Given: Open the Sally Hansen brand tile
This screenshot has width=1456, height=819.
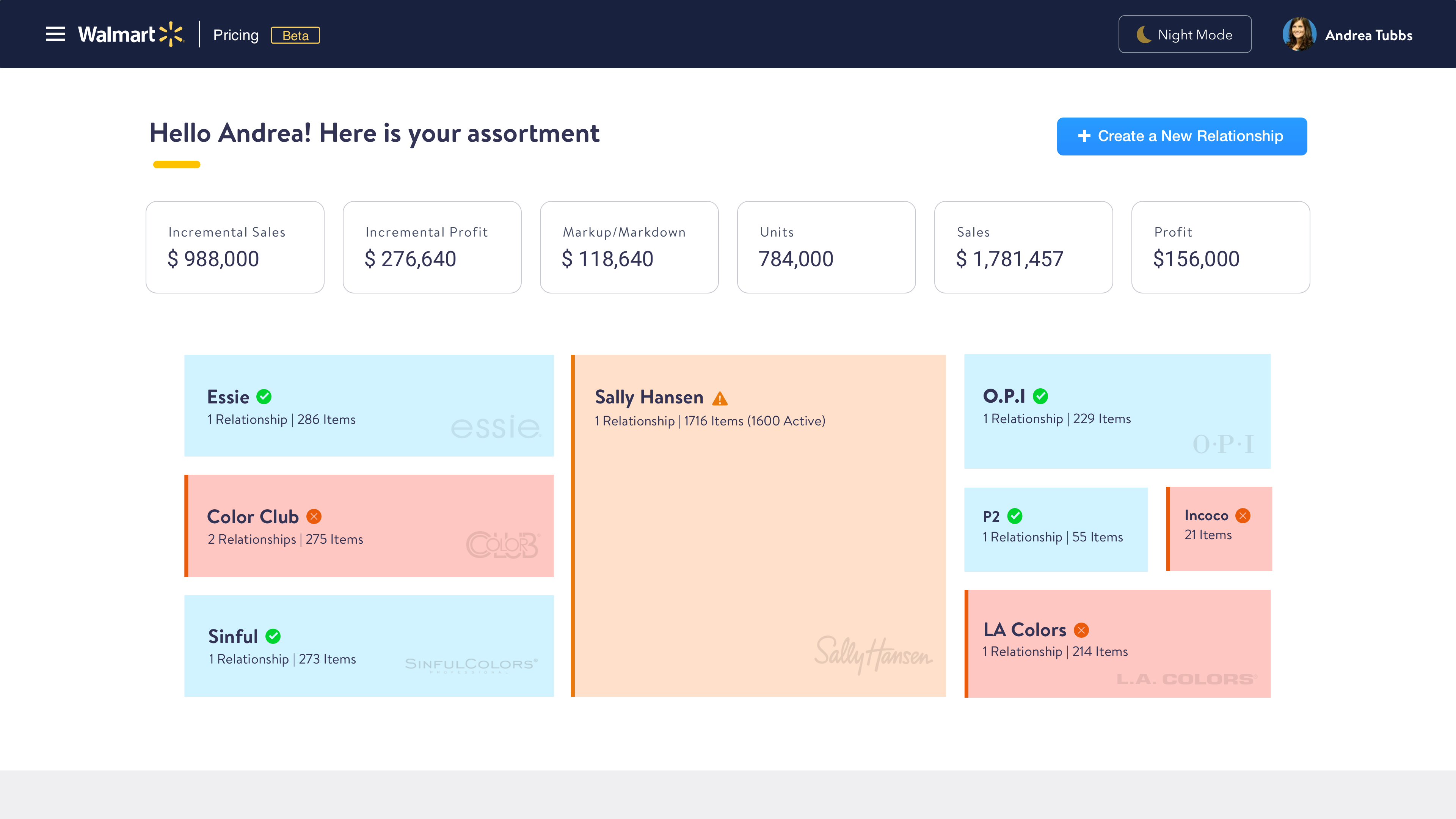Looking at the screenshot, I should coord(758,526).
